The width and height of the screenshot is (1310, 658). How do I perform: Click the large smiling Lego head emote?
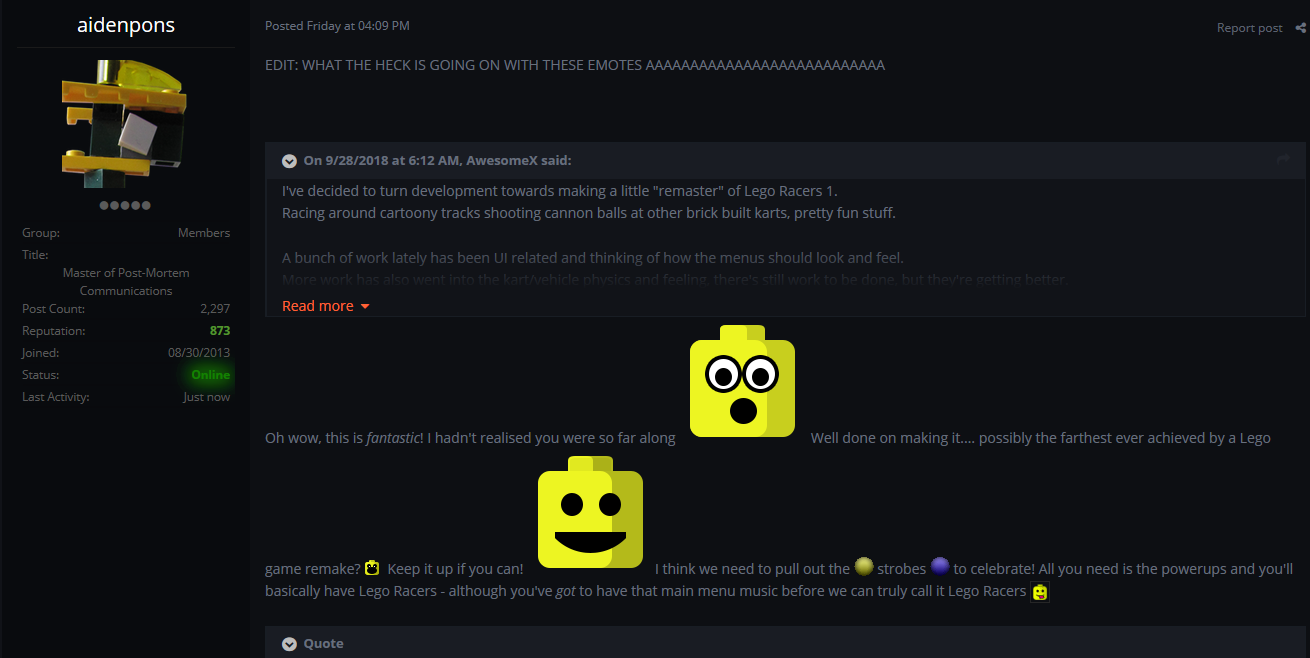tap(590, 512)
